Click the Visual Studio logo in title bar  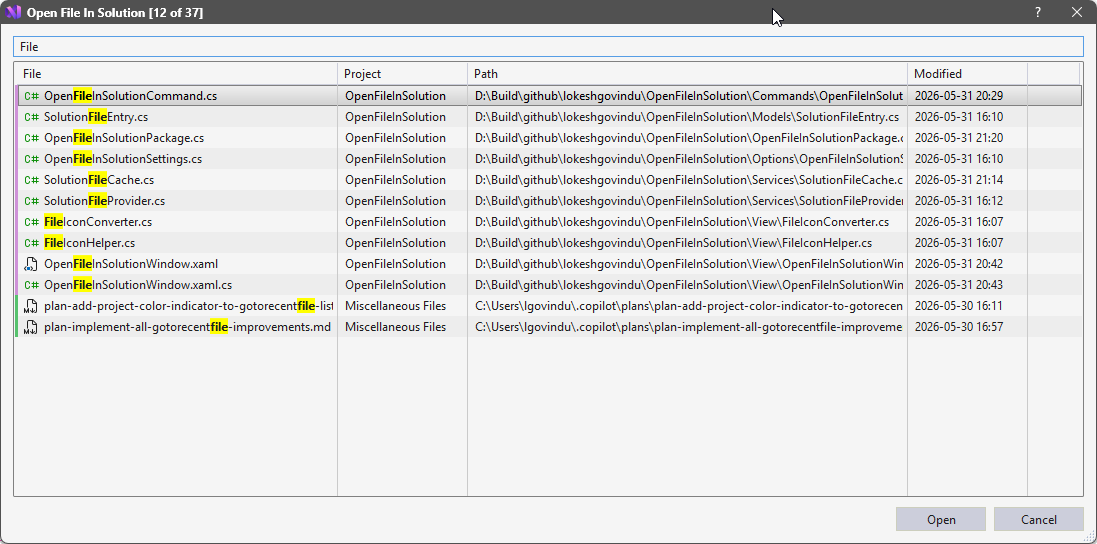pyautogui.click(x=13, y=13)
